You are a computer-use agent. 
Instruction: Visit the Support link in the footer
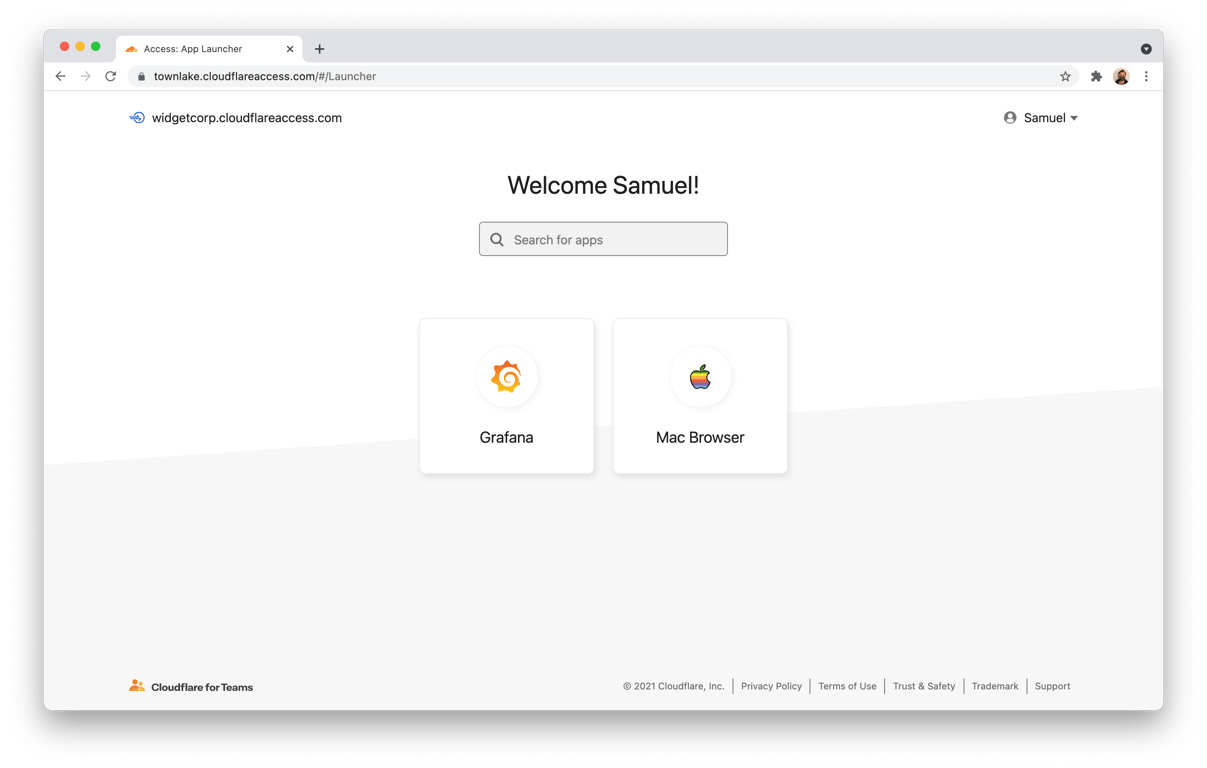pyautogui.click(x=1052, y=686)
